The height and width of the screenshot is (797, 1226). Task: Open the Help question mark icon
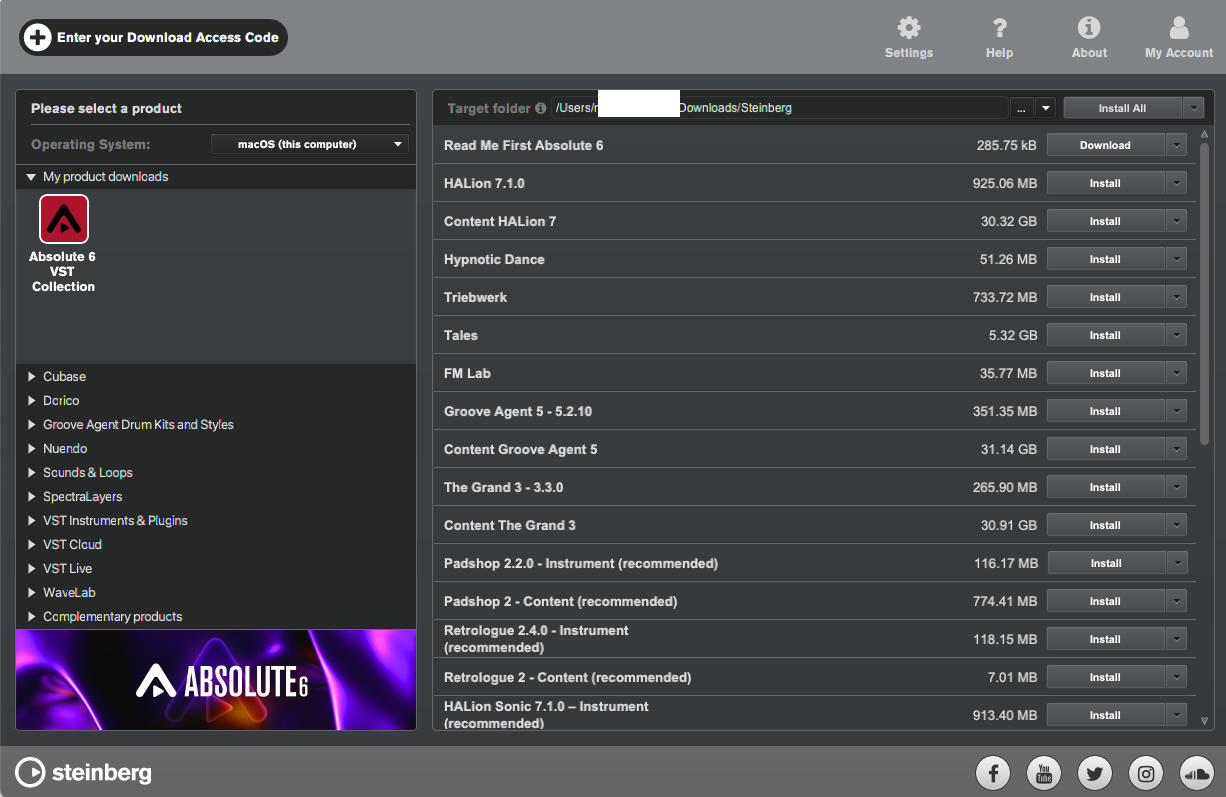pos(999,28)
